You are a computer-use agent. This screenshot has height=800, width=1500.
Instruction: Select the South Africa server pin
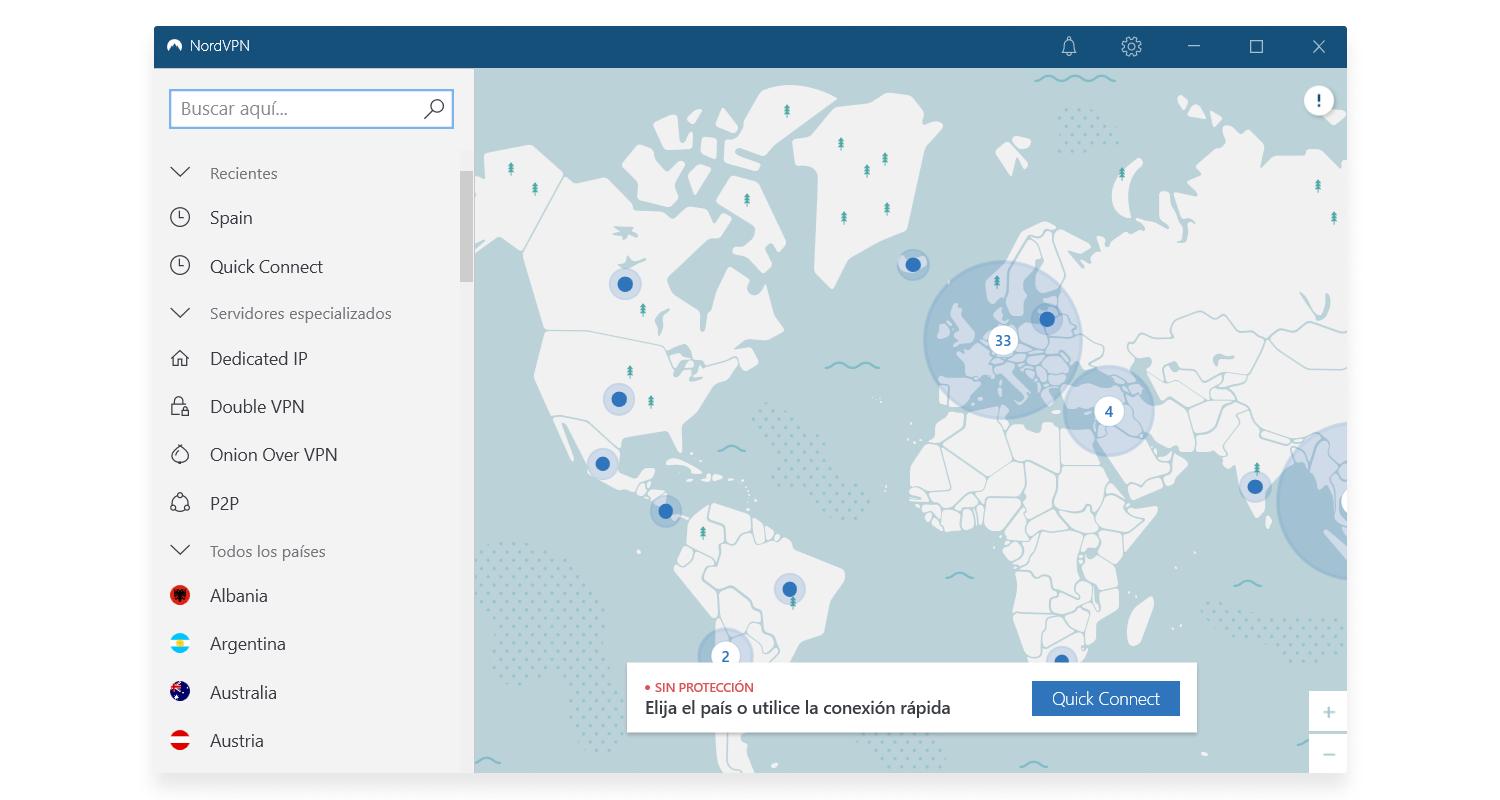pyautogui.click(x=1062, y=656)
